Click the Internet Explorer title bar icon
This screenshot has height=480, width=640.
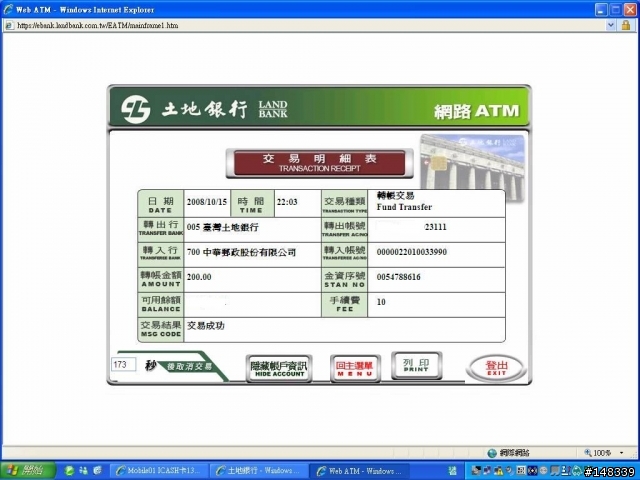point(8,9)
